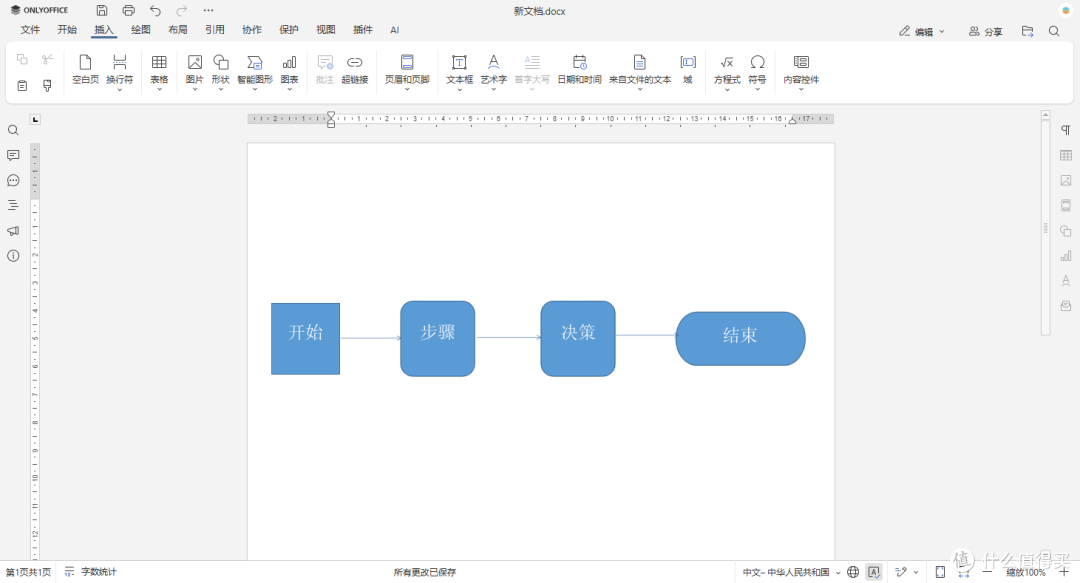Click the zoom out minus button
This screenshot has height=583, width=1080.
point(988,572)
